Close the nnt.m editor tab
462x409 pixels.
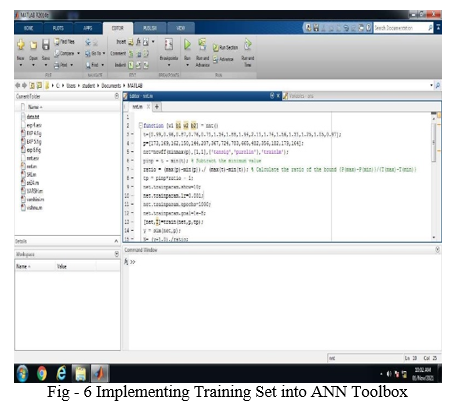point(148,107)
